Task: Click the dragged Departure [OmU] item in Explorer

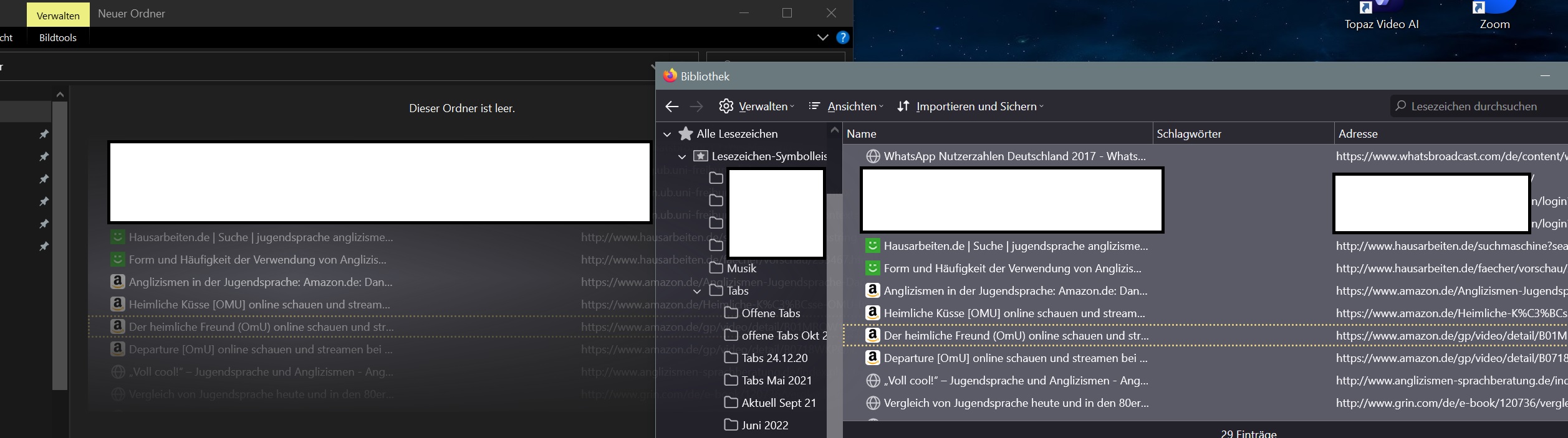Action: click(252, 350)
